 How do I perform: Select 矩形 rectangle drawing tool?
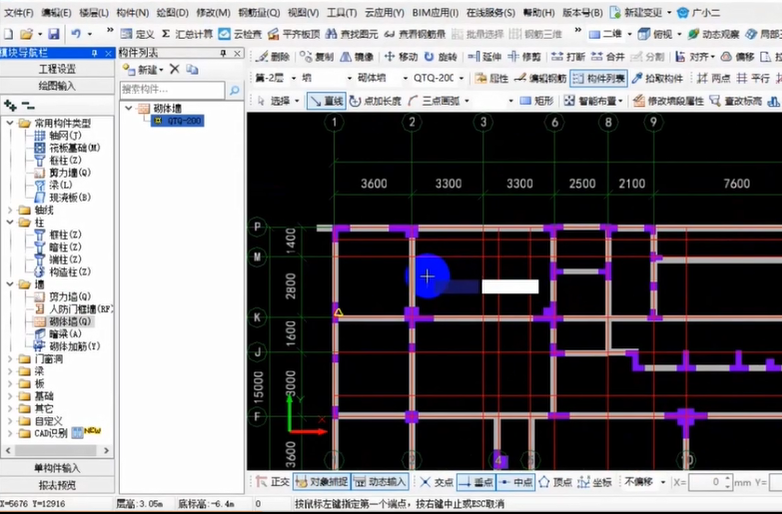click(537, 101)
